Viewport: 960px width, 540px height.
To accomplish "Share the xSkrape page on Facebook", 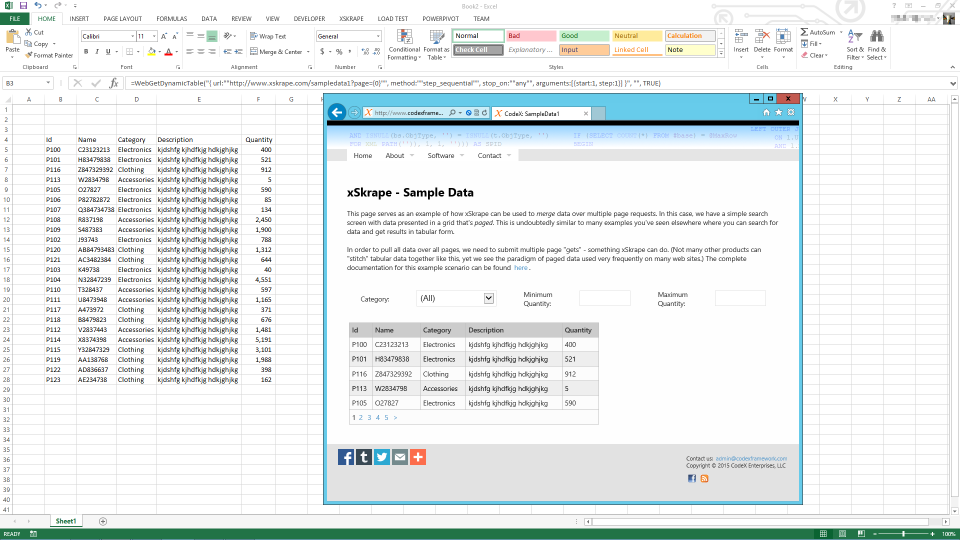I will [x=345, y=457].
